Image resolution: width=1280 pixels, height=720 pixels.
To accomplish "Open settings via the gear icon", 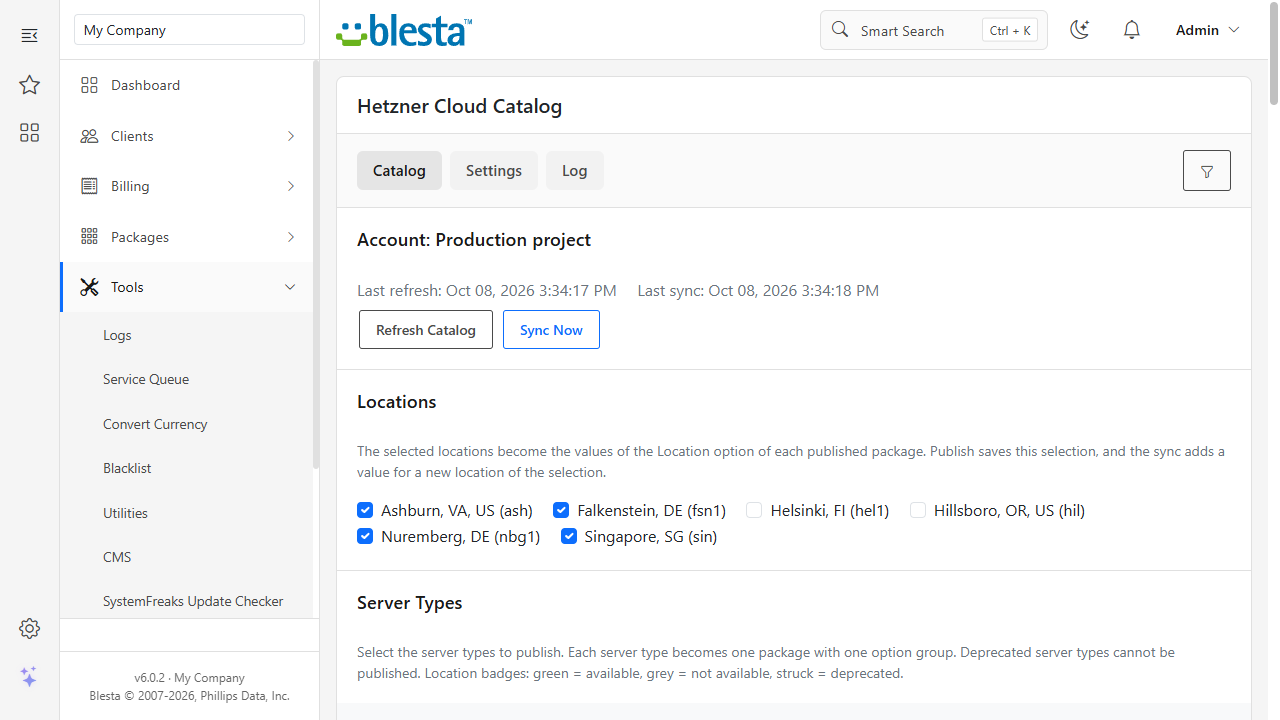I will pos(29,629).
